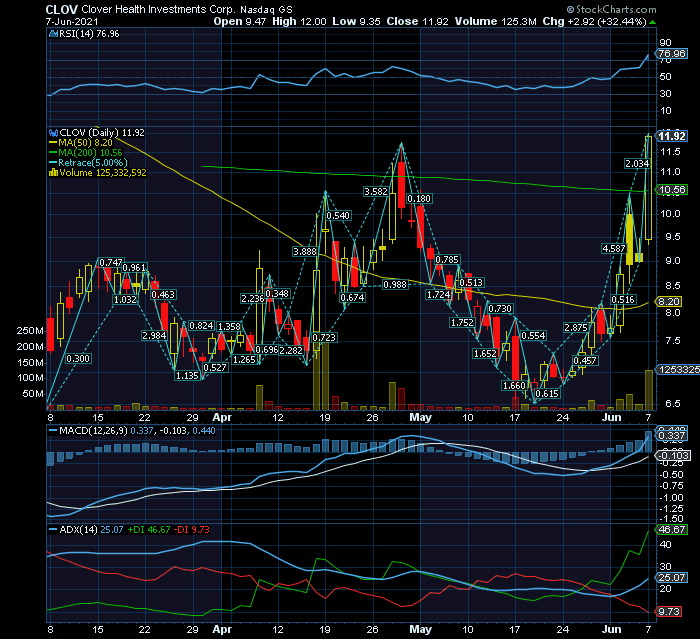This screenshot has height=639, width=700.
Task: Click the 4.587 retrace label
Action: [x=614, y=249]
